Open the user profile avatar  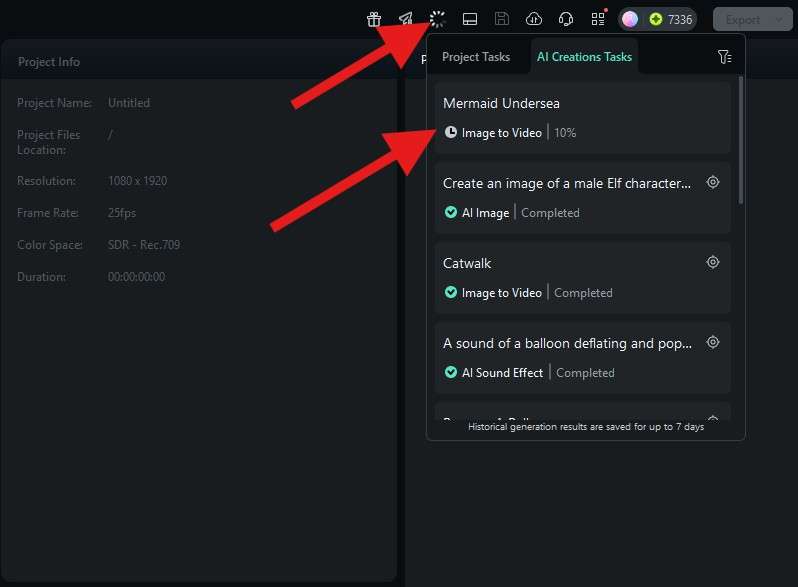630,19
